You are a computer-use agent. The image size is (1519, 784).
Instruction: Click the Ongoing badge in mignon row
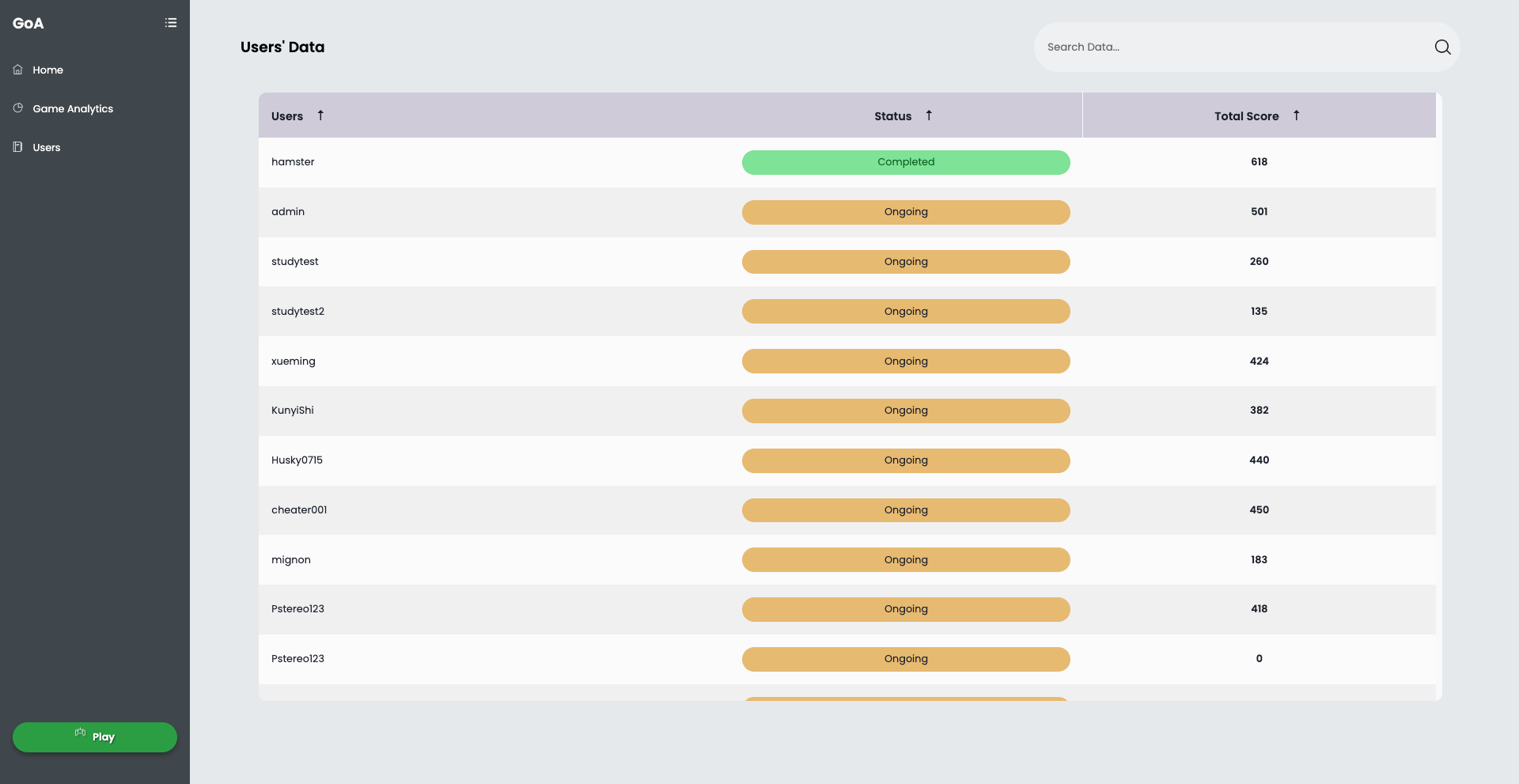(x=906, y=560)
